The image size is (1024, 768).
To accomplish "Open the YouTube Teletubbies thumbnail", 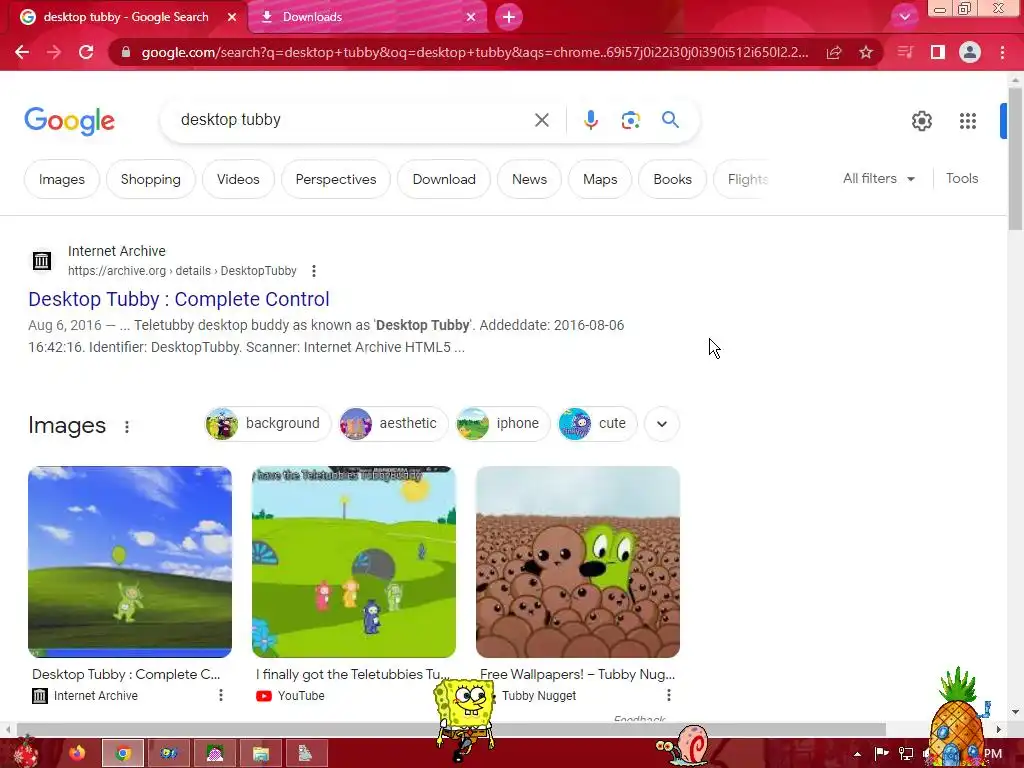I will 354,562.
